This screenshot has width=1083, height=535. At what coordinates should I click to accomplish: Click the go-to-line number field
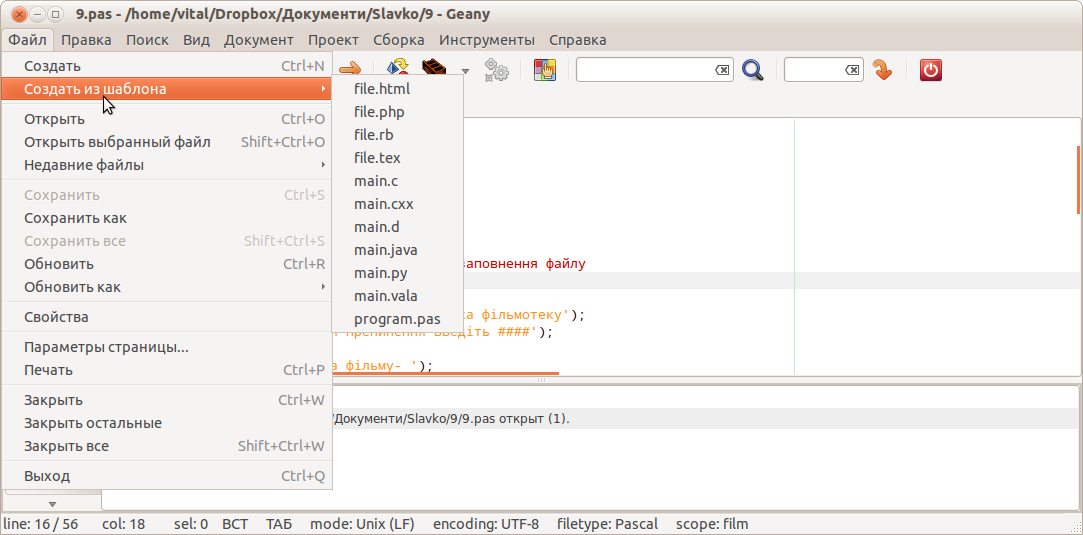point(823,70)
